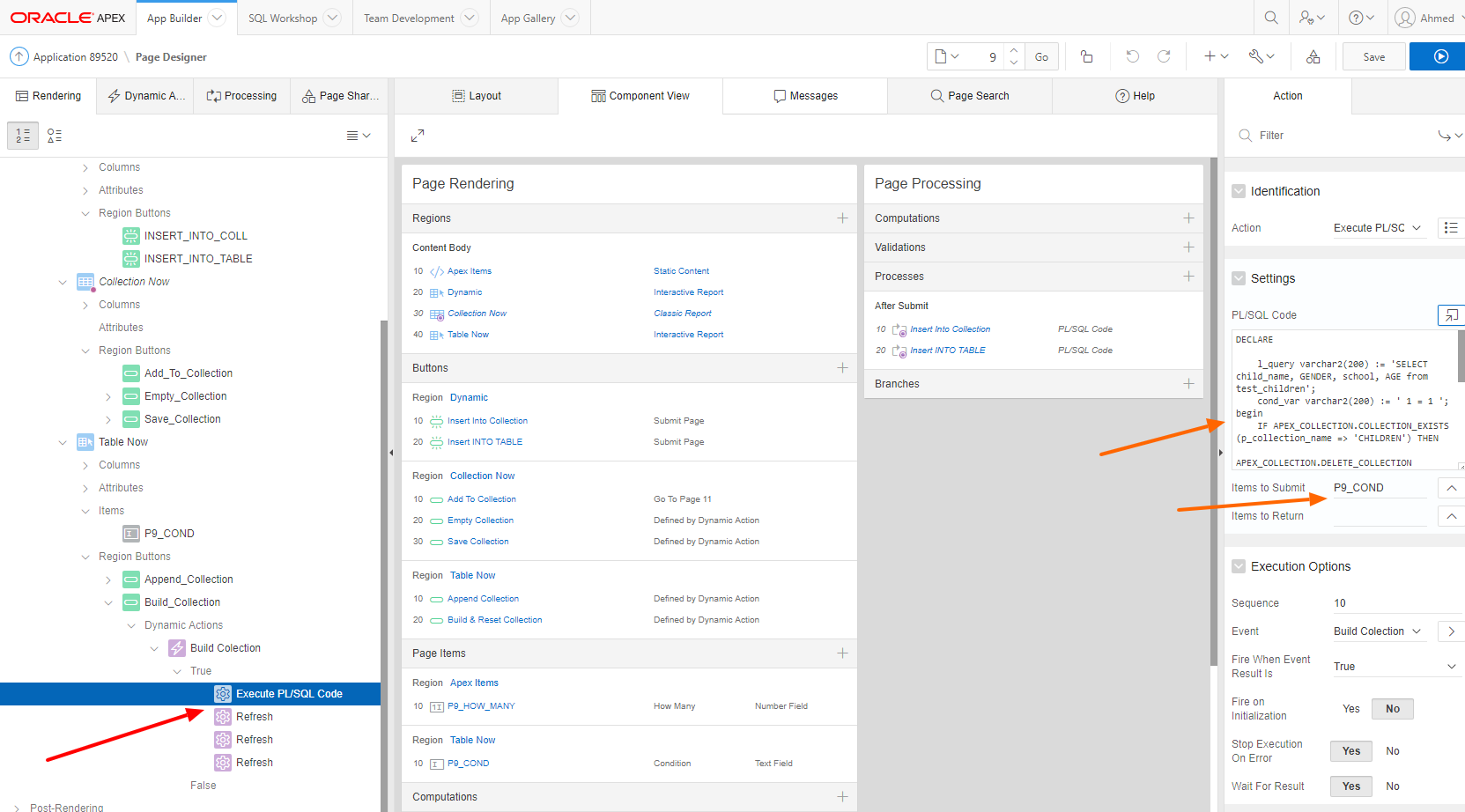Open the Insert Into Collection process link
1465x812 pixels.
(x=950, y=329)
